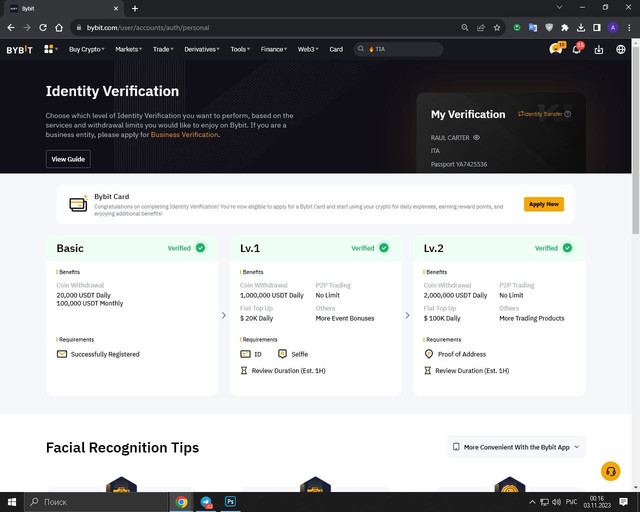The image size is (640, 512).
Task: Expand the Derivatives menu
Action: [202, 49]
